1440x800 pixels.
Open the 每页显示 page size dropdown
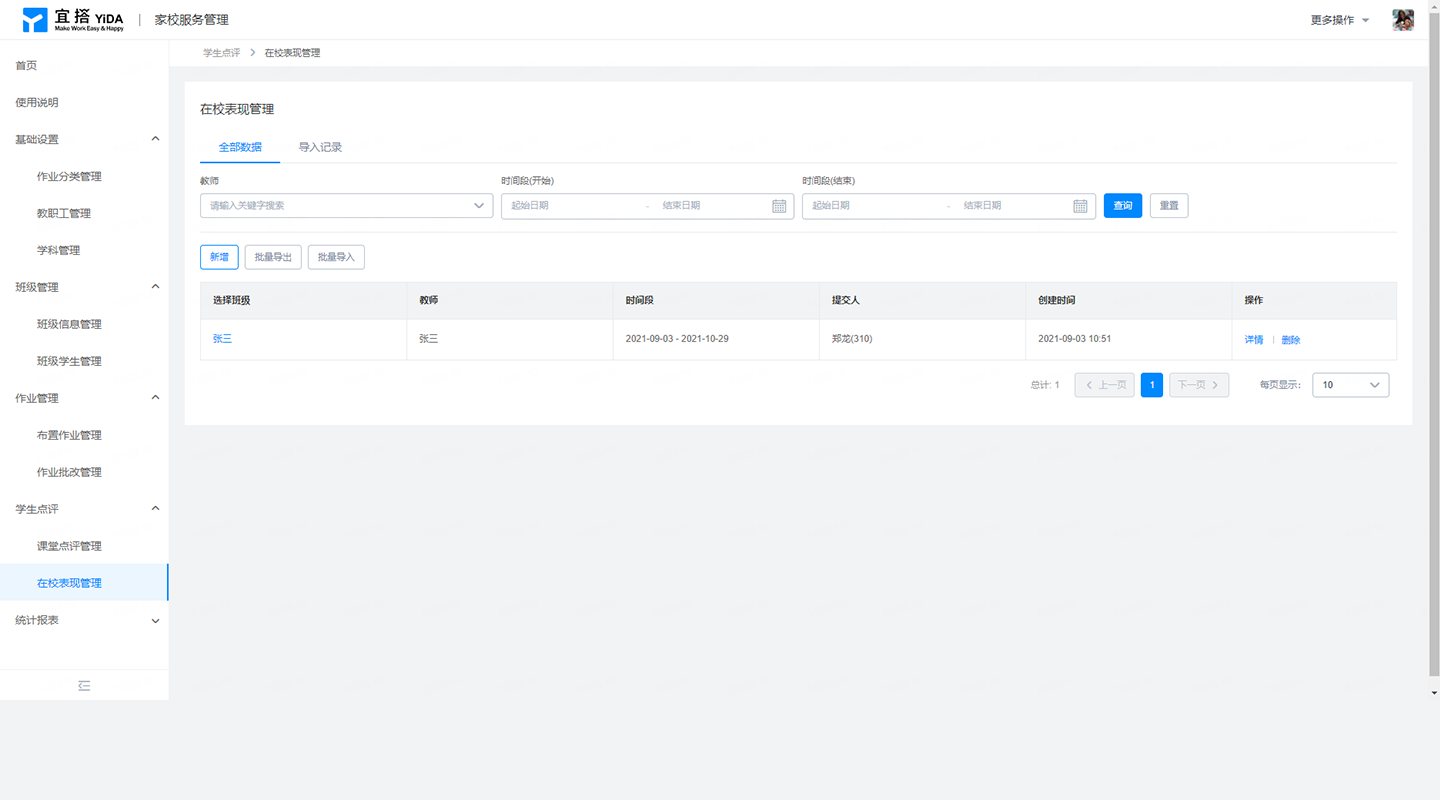coord(1350,385)
